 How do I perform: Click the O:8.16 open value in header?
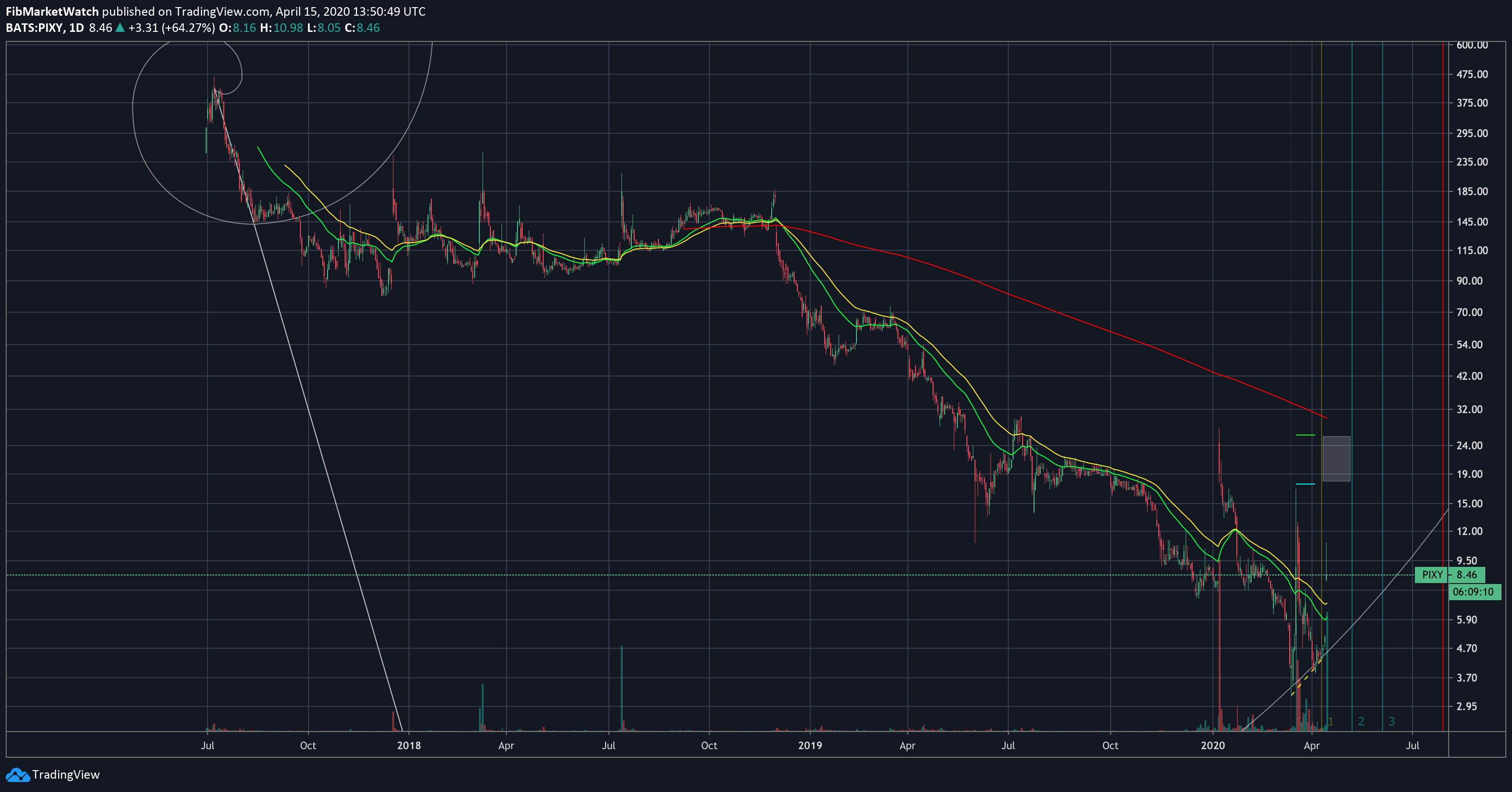[238, 28]
